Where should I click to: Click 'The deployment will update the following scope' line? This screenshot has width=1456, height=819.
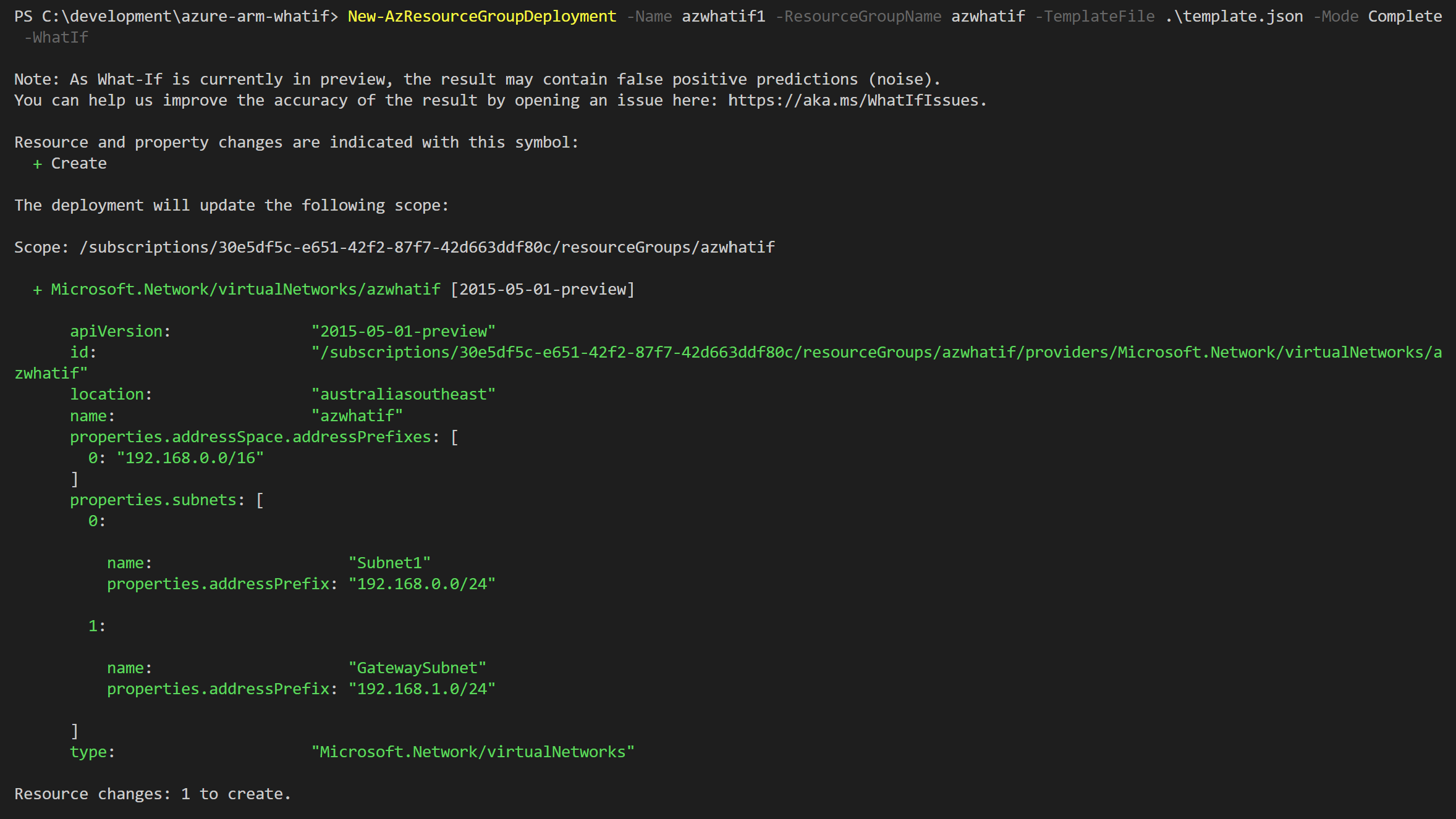click(232, 205)
